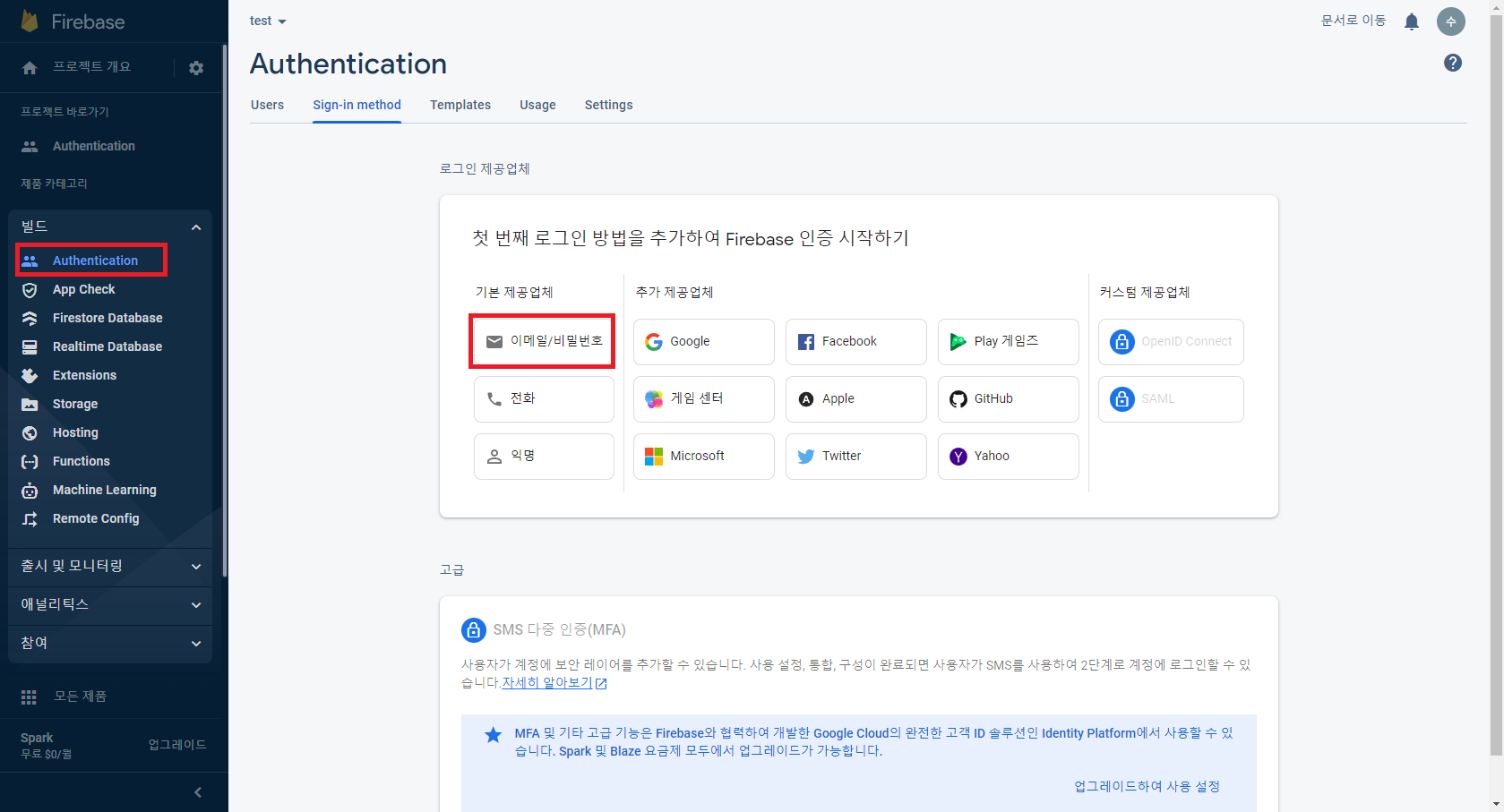Click 업그레이드하여 사용 설정
Screen dimensions: 1504x812
(1147, 786)
